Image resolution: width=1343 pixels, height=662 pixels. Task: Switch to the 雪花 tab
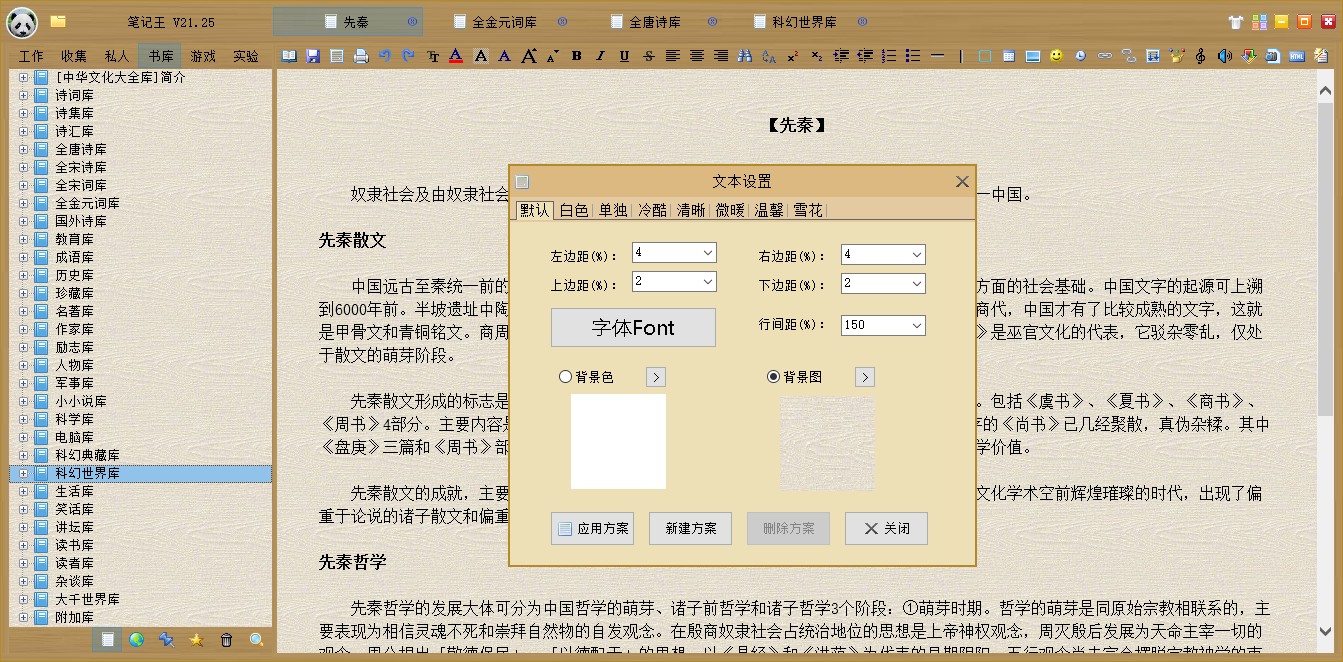coord(807,211)
